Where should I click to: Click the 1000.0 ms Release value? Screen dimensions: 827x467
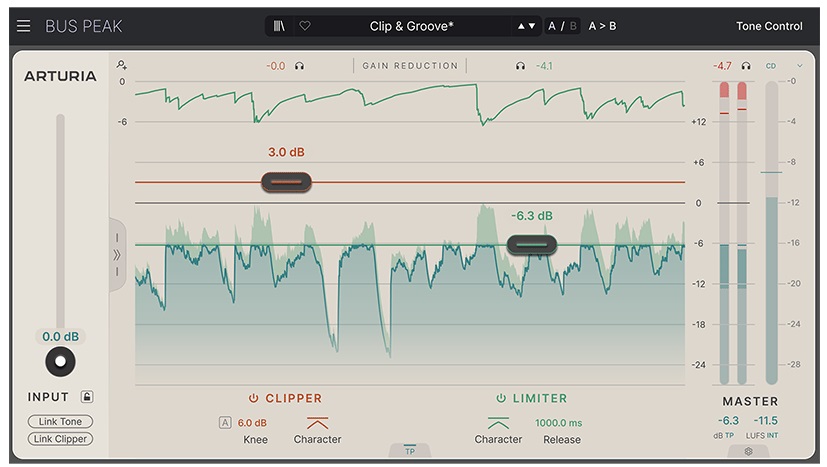click(x=559, y=423)
